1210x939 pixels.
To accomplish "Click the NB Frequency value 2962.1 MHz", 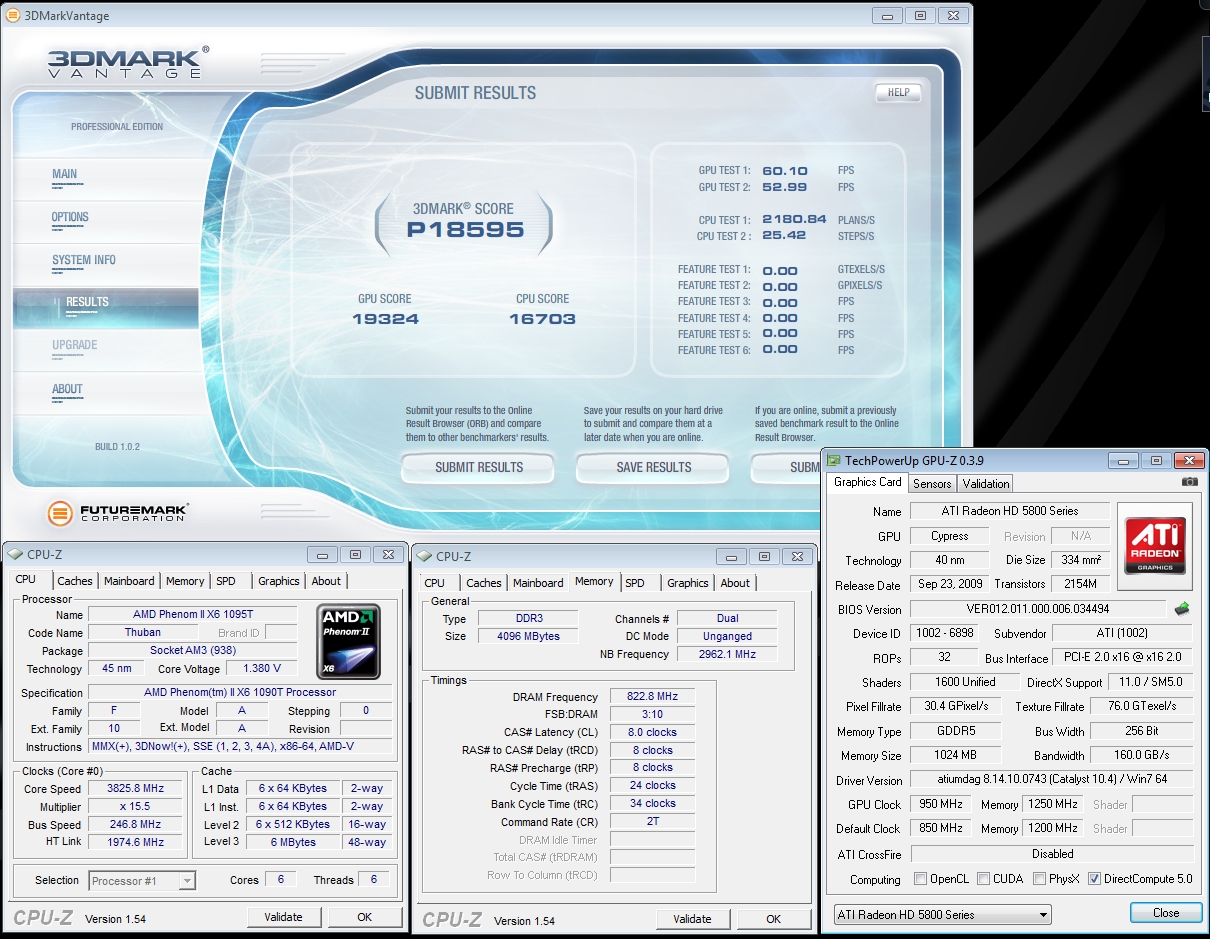I will (x=727, y=654).
